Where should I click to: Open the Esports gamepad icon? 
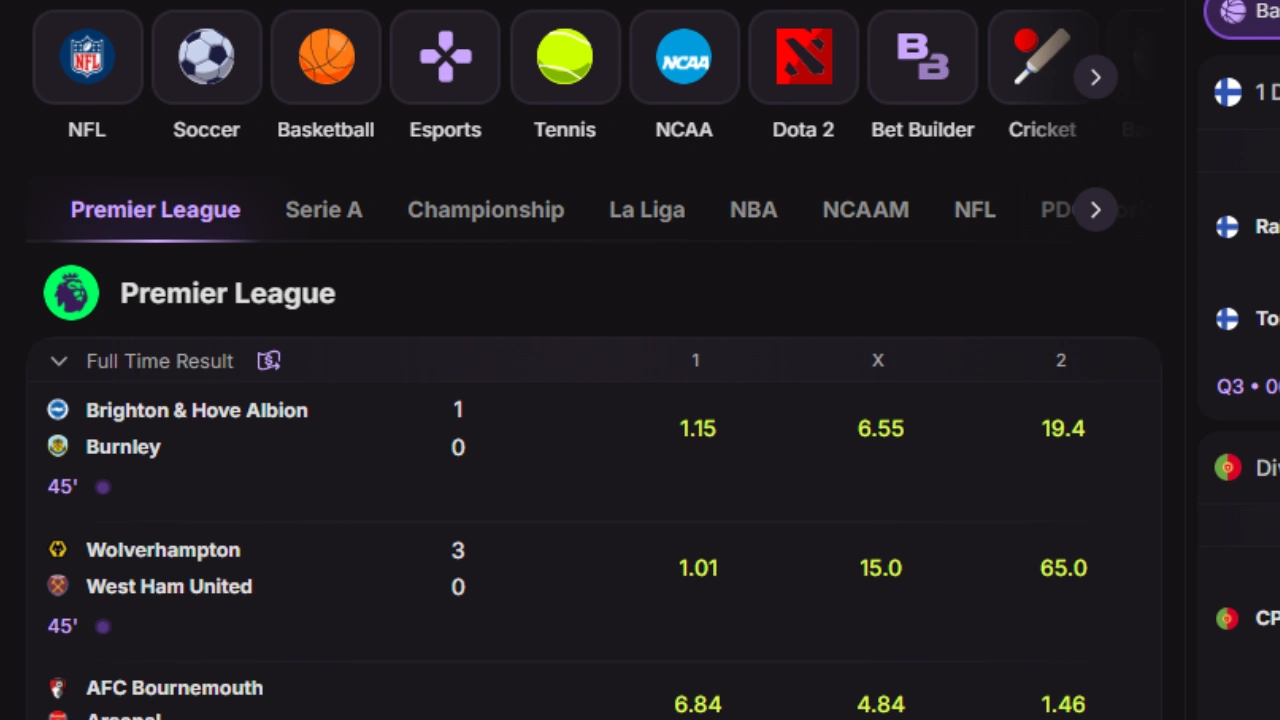point(445,57)
